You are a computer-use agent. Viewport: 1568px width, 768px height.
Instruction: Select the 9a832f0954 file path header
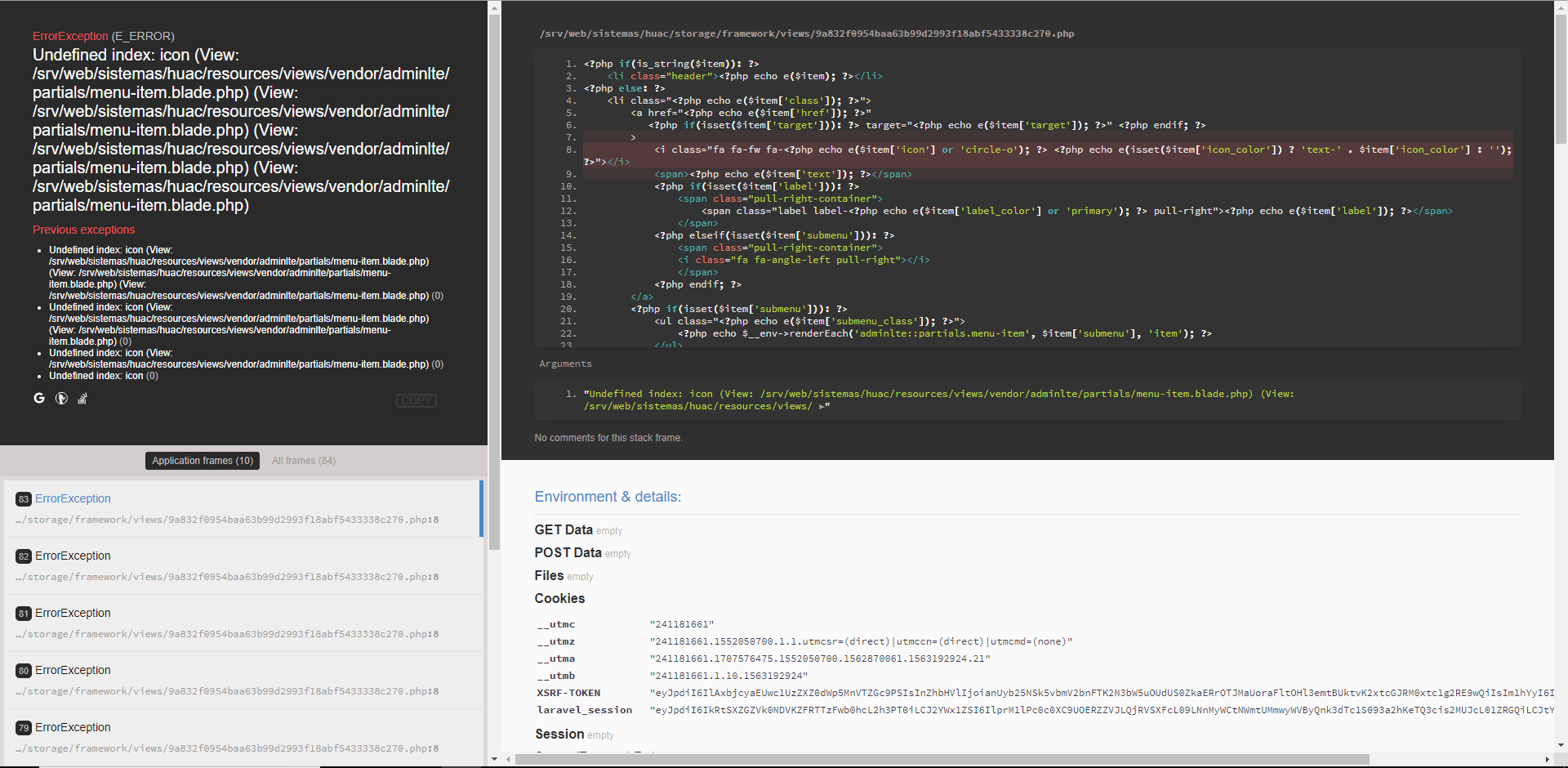pos(807,33)
